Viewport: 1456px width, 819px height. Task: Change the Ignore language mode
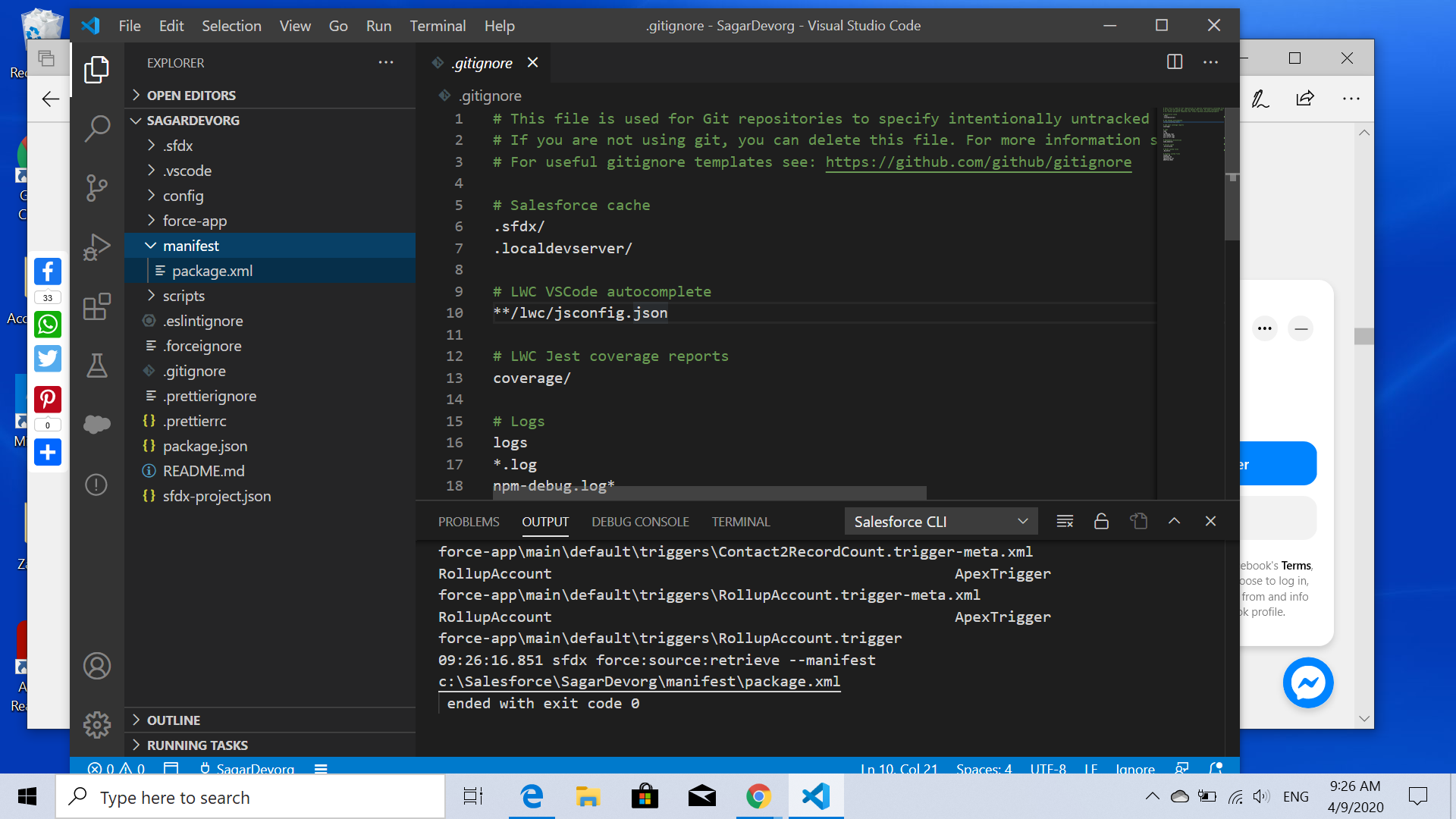(1135, 768)
